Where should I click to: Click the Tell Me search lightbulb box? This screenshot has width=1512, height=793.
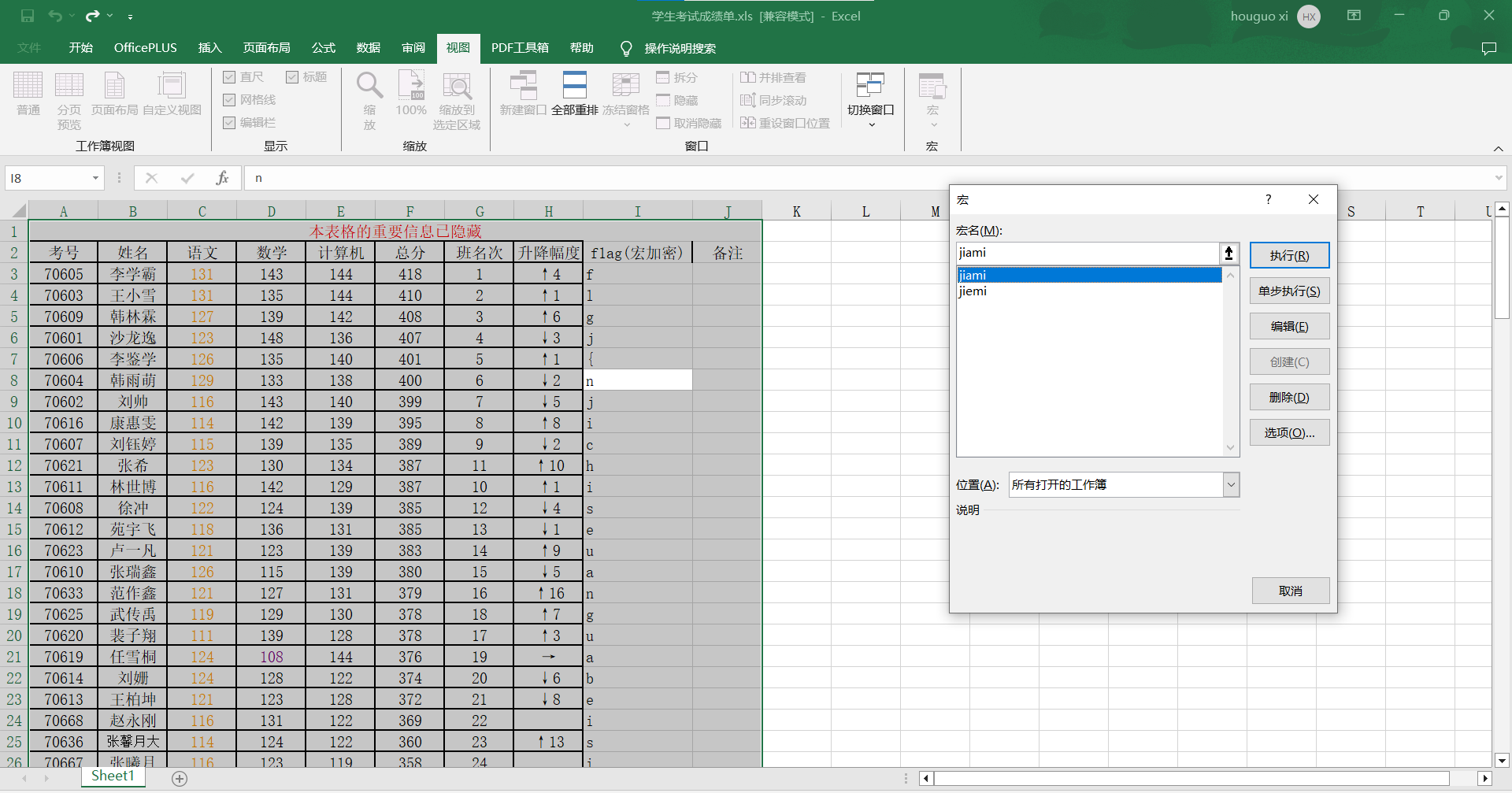coord(668,48)
